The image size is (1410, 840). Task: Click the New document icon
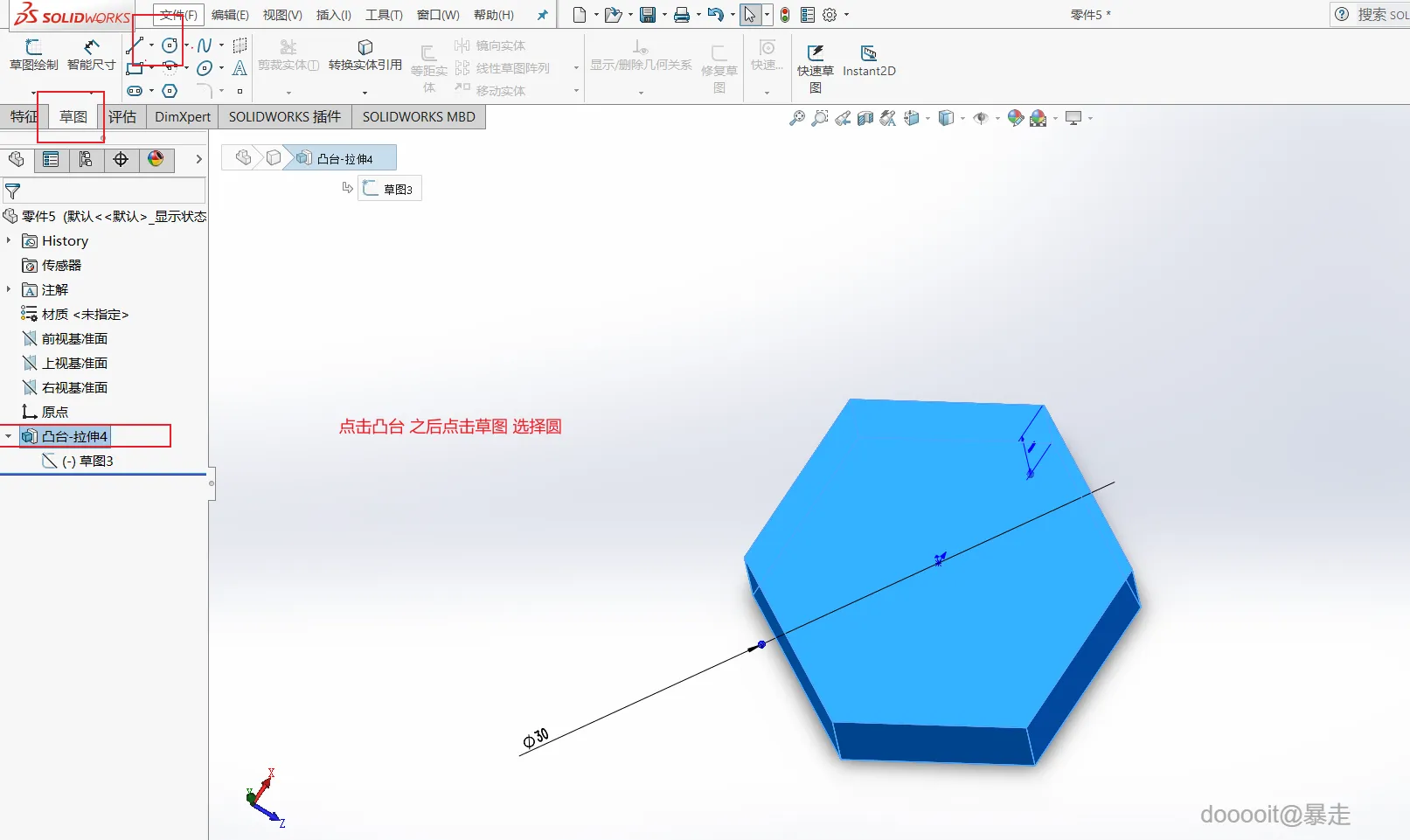tap(580, 15)
